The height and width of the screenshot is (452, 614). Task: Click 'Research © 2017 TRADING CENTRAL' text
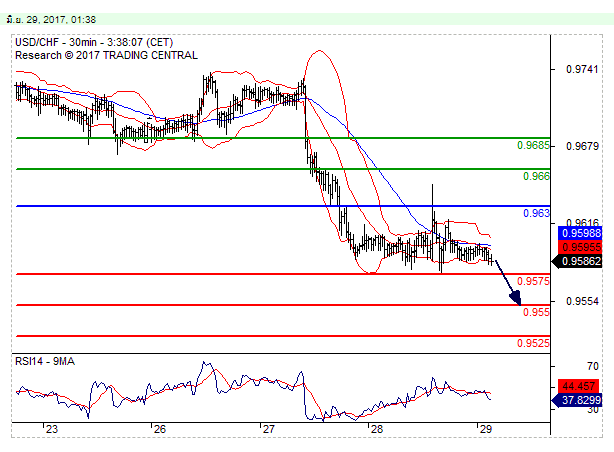tap(106, 55)
